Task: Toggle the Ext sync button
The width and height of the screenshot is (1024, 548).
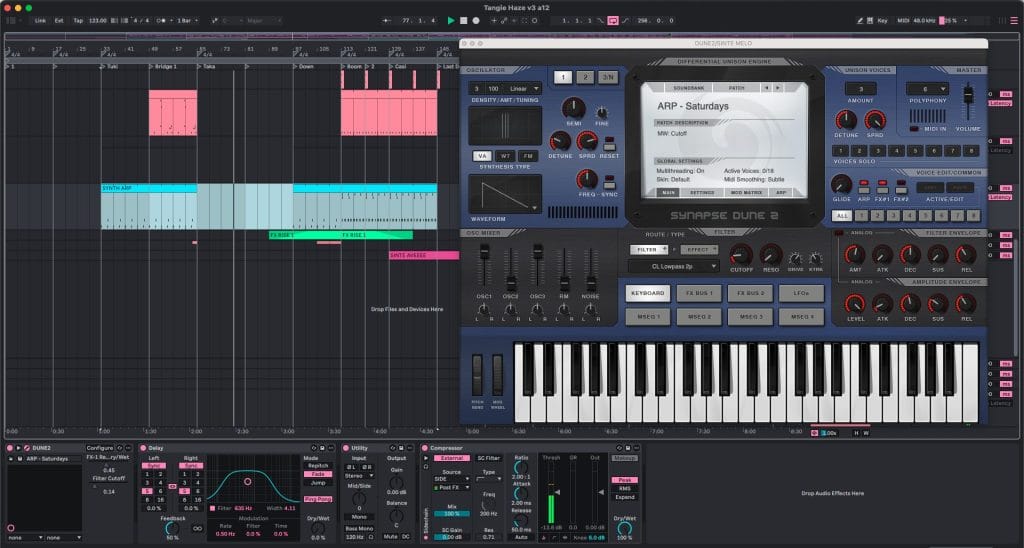Action: click(59, 20)
